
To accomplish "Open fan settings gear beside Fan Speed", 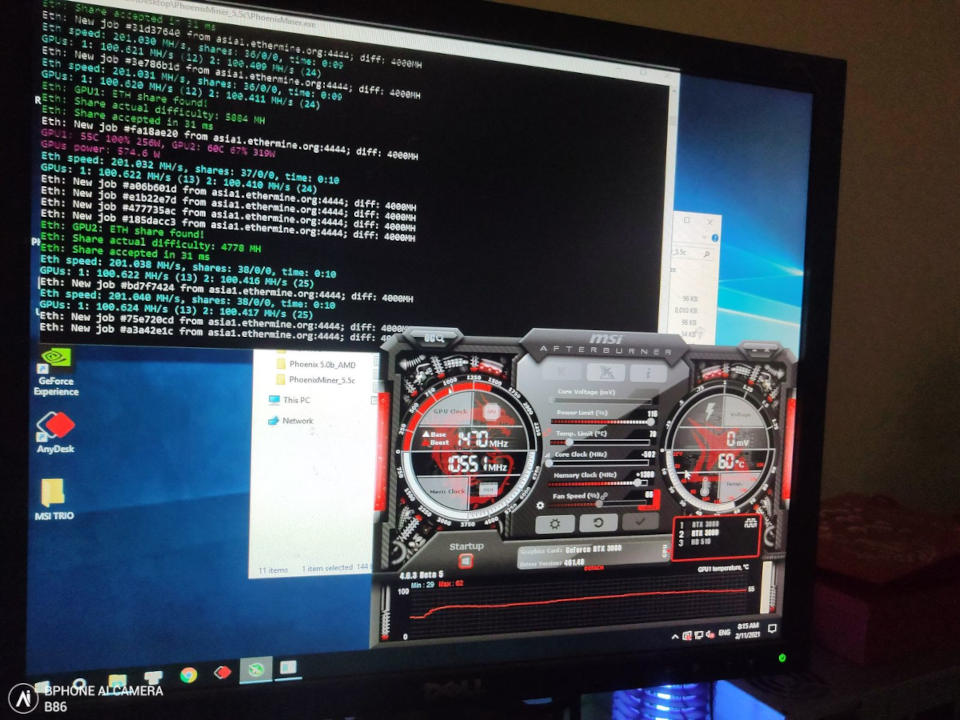I will 540,505.
